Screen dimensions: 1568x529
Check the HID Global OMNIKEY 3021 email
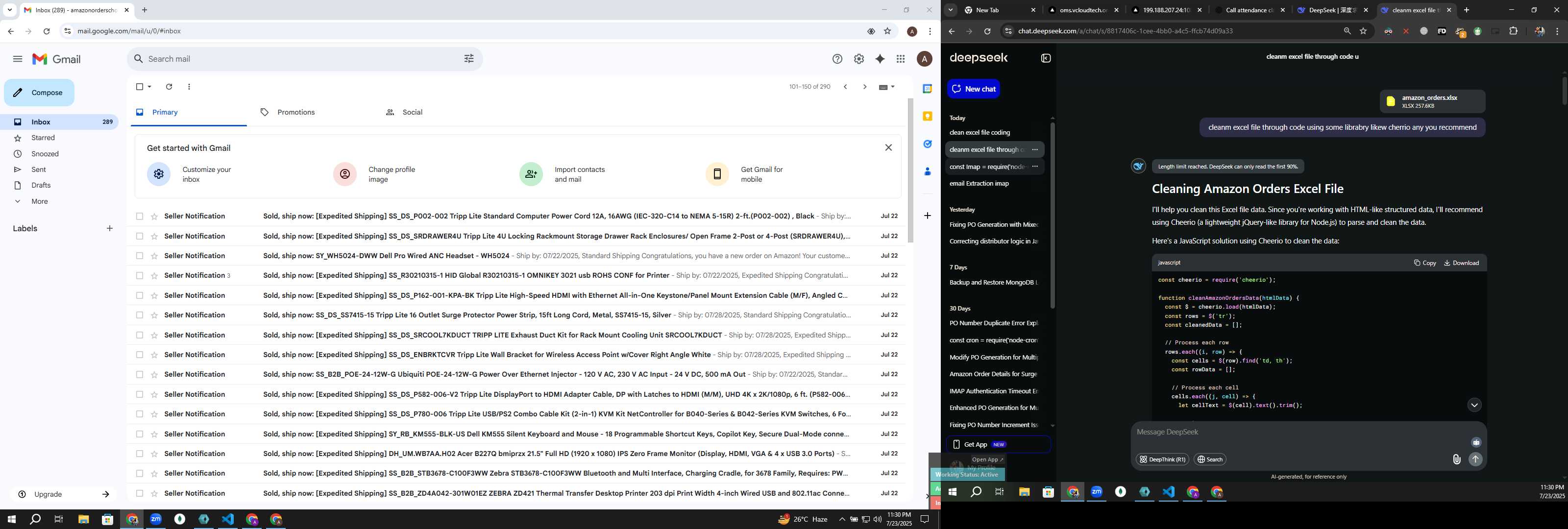click(139, 276)
